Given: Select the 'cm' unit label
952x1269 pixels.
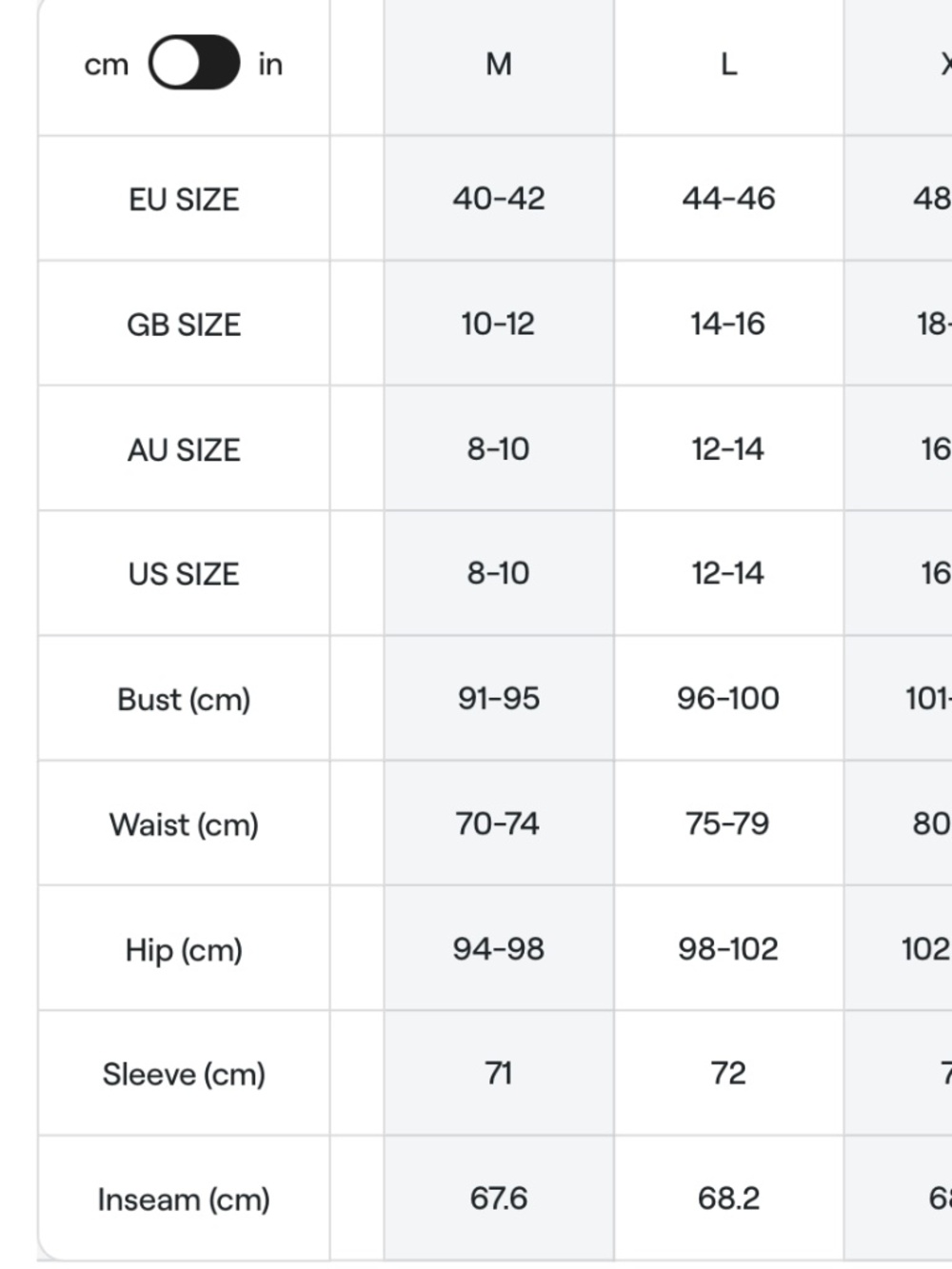Looking at the screenshot, I should (x=107, y=65).
